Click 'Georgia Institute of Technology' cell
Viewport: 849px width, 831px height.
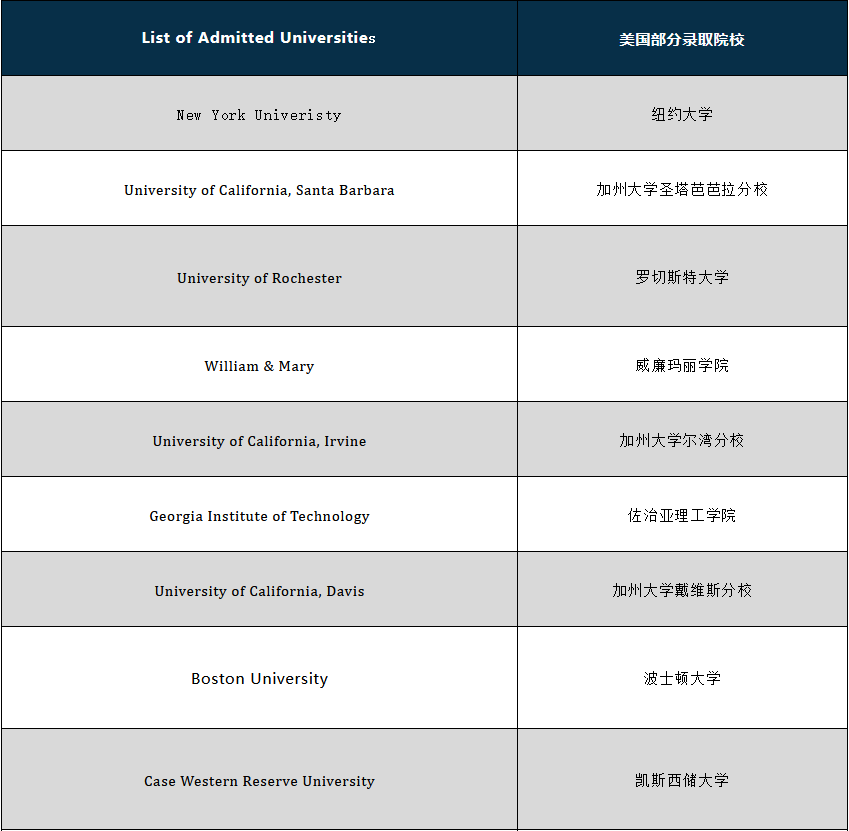pos(259,516)
